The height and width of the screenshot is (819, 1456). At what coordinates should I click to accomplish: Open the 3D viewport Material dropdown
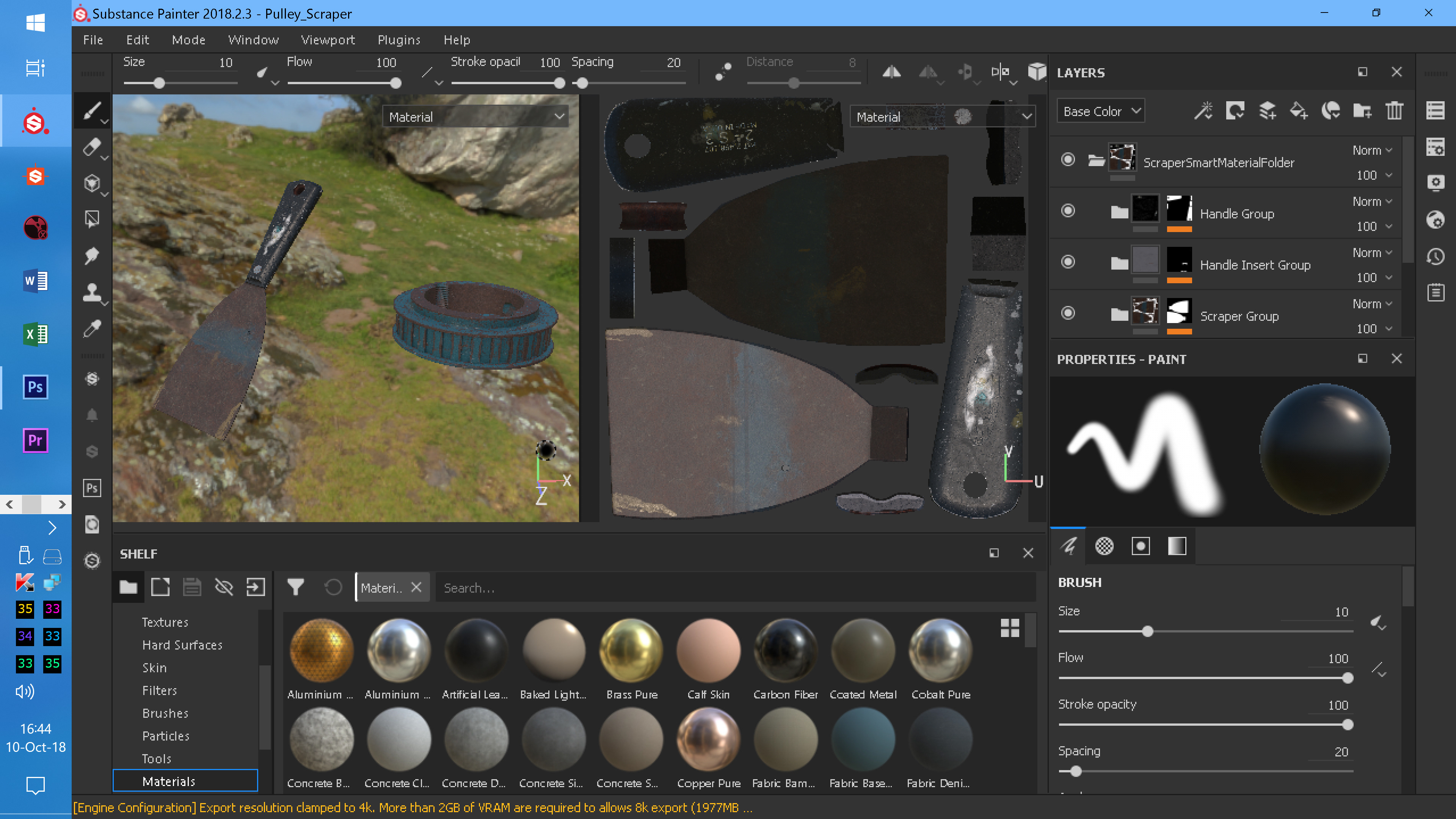[476, 116]
